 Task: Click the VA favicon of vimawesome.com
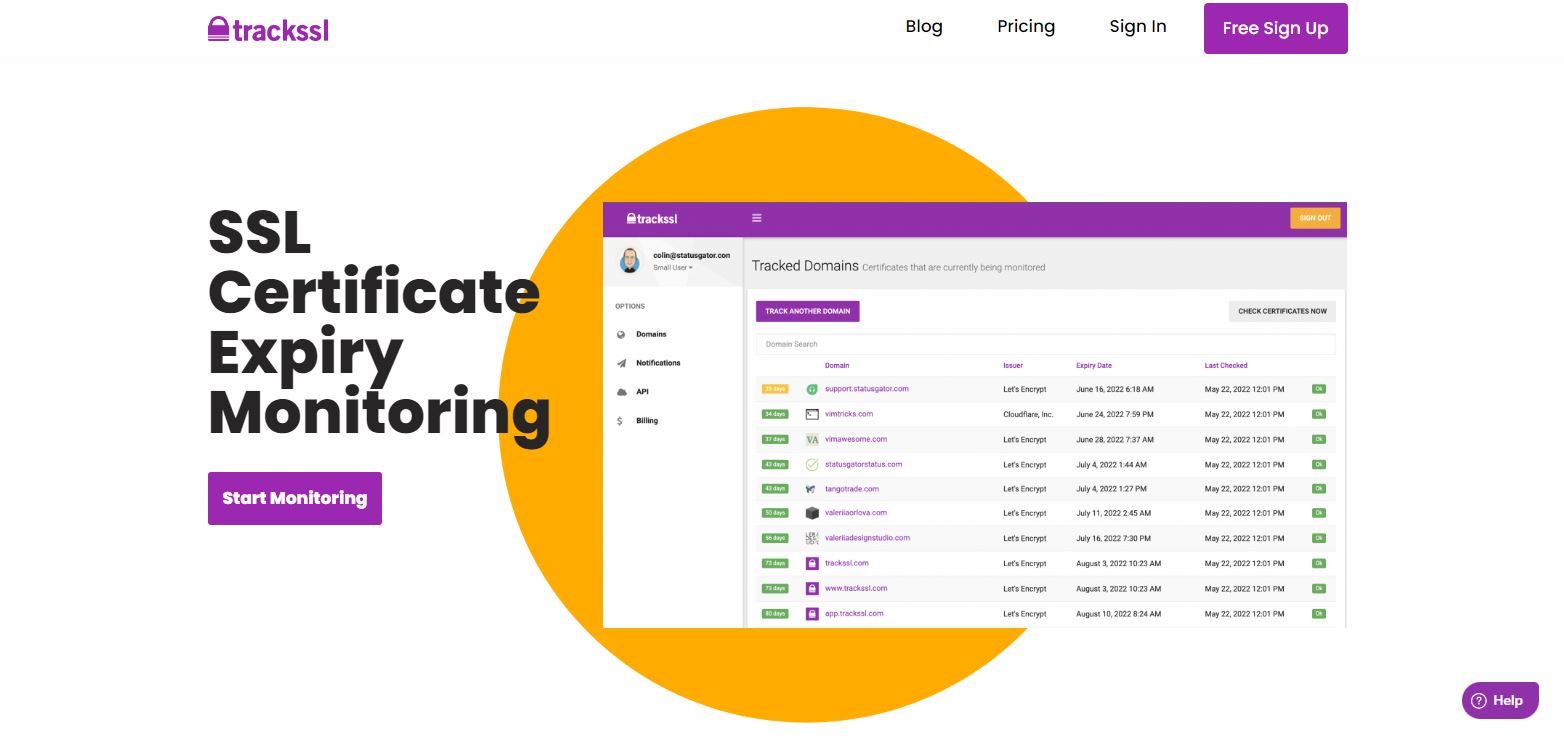[x=812, y=439]
